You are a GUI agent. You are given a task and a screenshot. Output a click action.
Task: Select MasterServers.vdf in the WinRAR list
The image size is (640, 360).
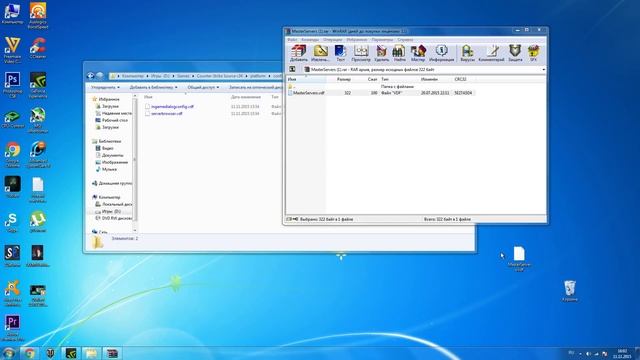pos(309,93)
